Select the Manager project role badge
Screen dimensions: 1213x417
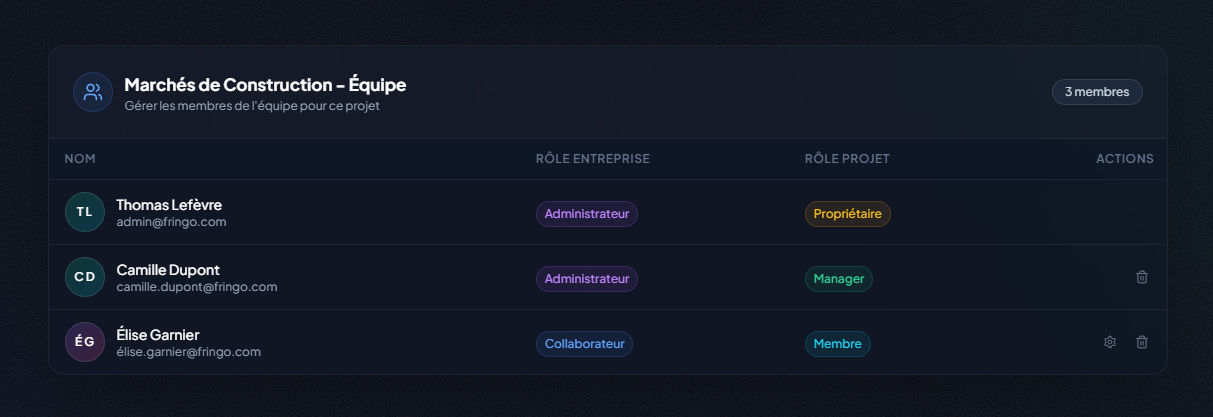click(838, 279)
